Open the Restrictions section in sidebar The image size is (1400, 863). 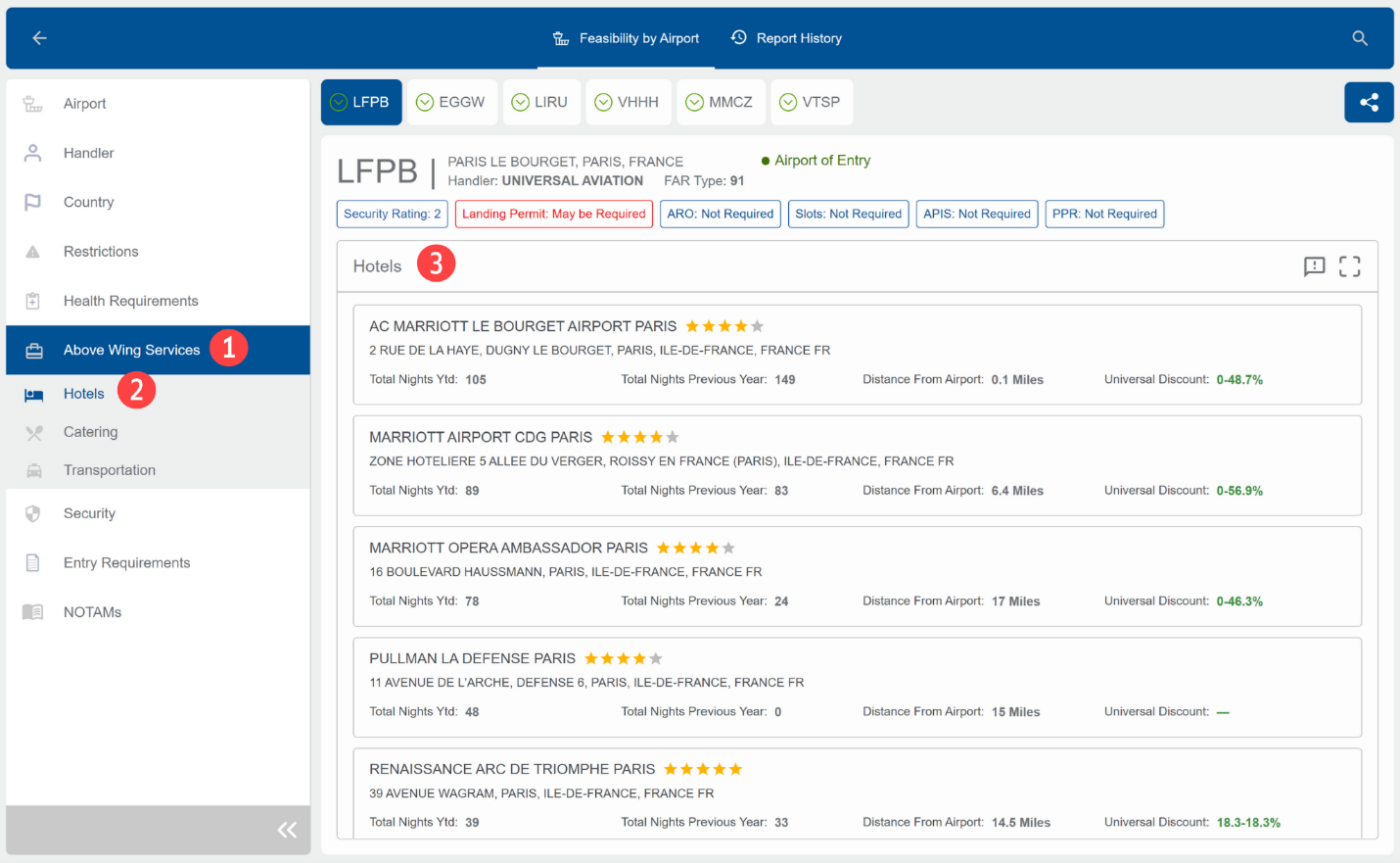click(159, 252)
